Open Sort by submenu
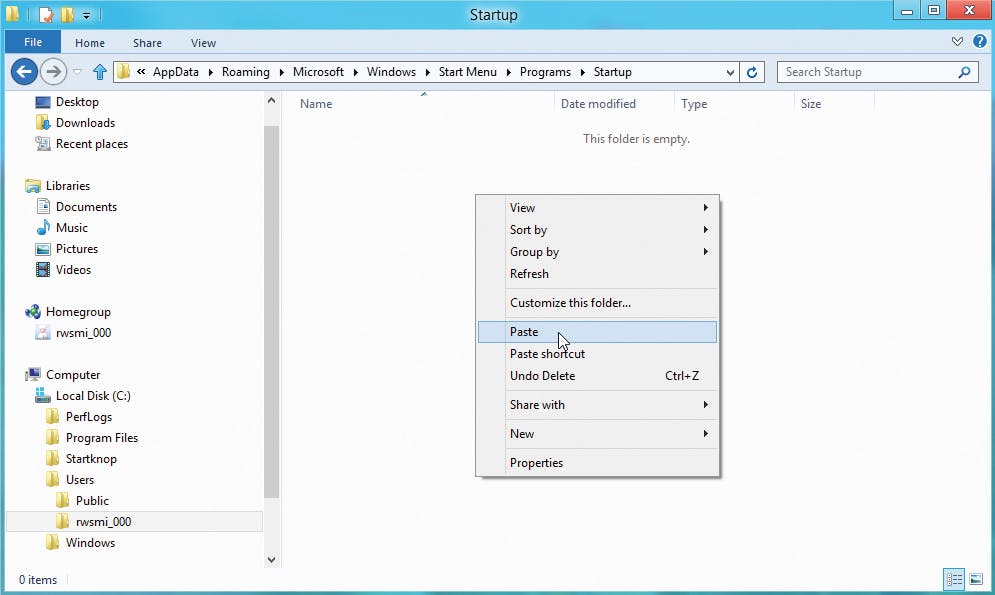The image size is (995, 595). [597, 230]
